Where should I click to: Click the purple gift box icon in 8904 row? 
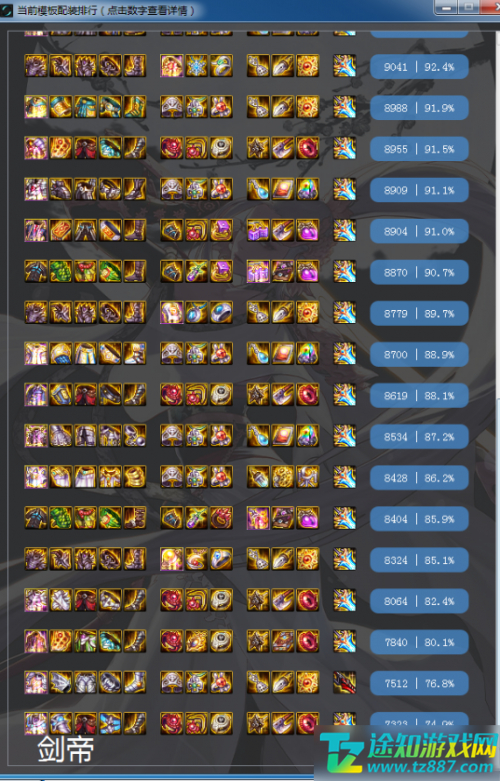pyautogui.click(x=221, y=230)
